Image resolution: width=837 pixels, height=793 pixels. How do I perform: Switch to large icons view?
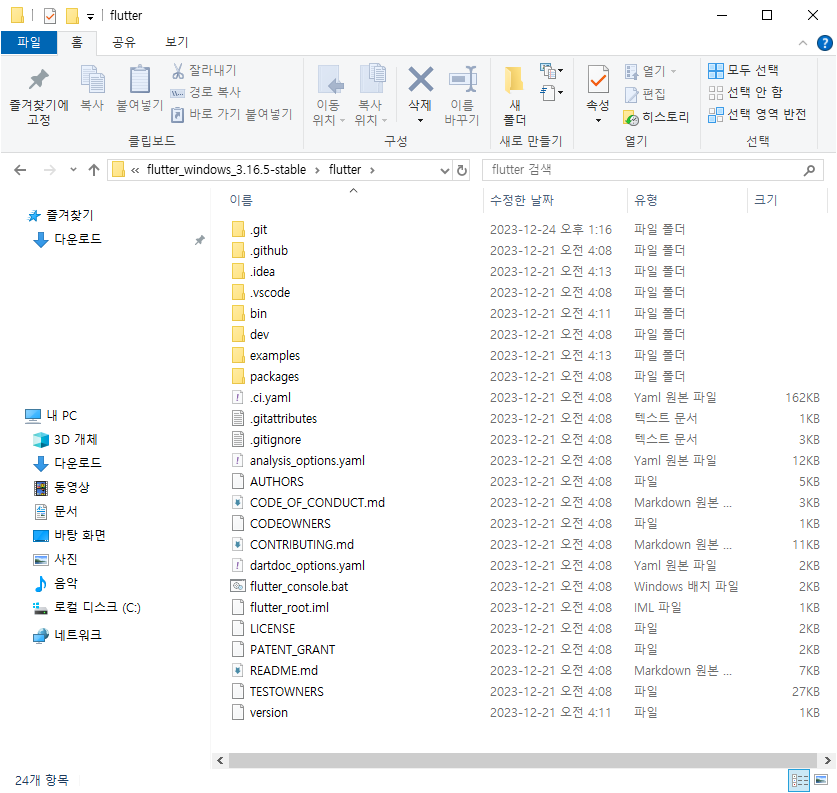pyautogui.click(x=821, y=780)
